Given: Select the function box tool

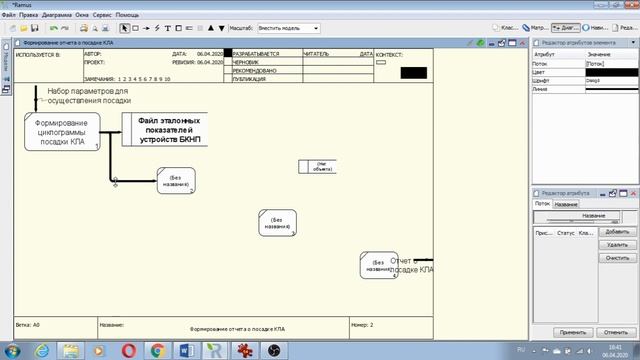Looking at the screenshot, I should click(136, 28).
